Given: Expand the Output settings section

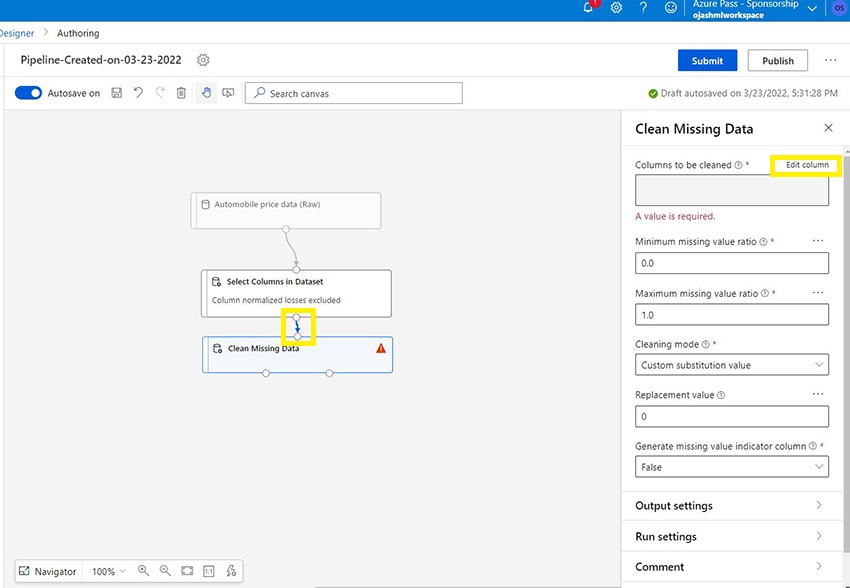Looking at the screenshot, I should pyautogui.click(x=731, y=506).
